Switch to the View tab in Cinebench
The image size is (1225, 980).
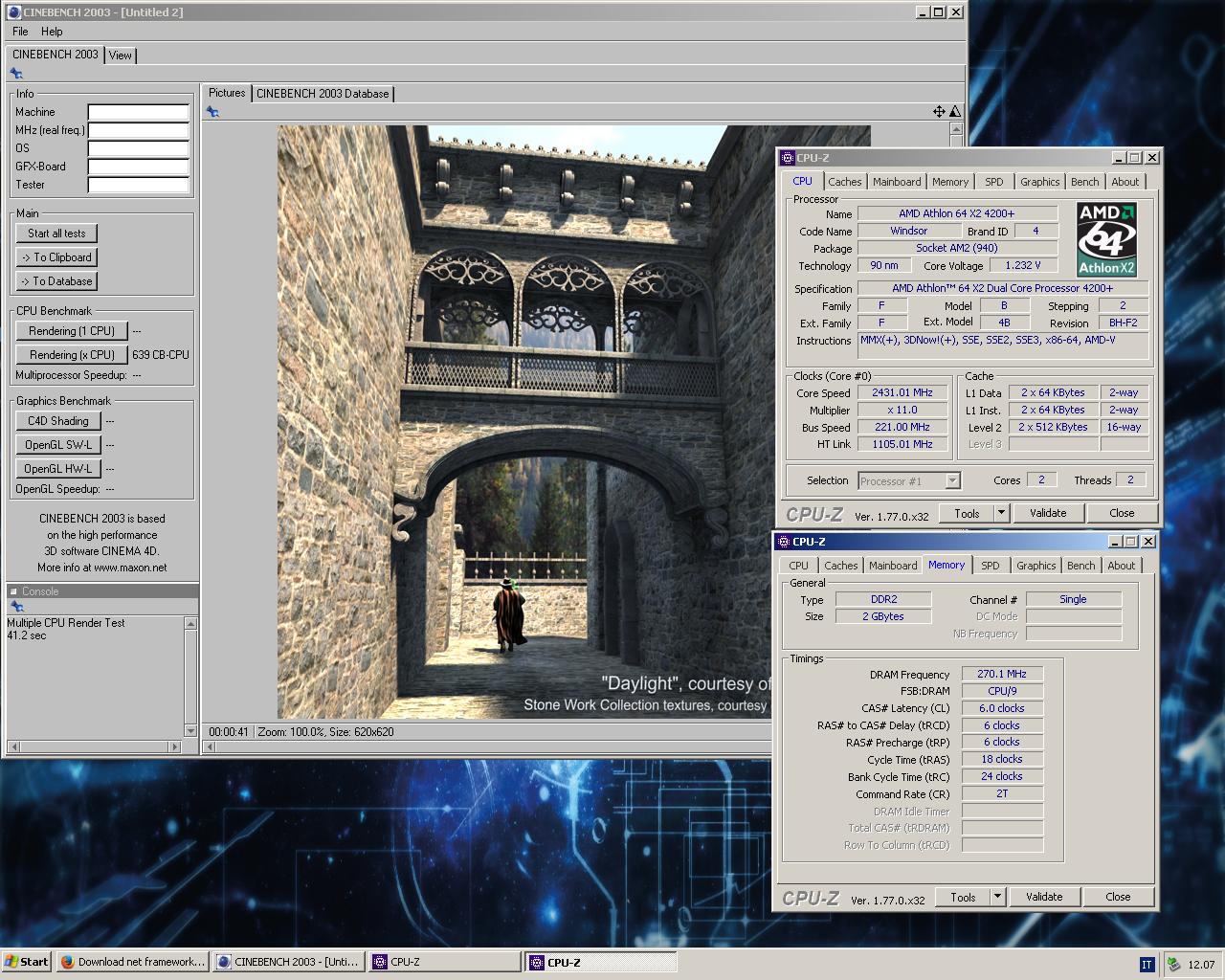pyautogui.click(x=121, y=56)
